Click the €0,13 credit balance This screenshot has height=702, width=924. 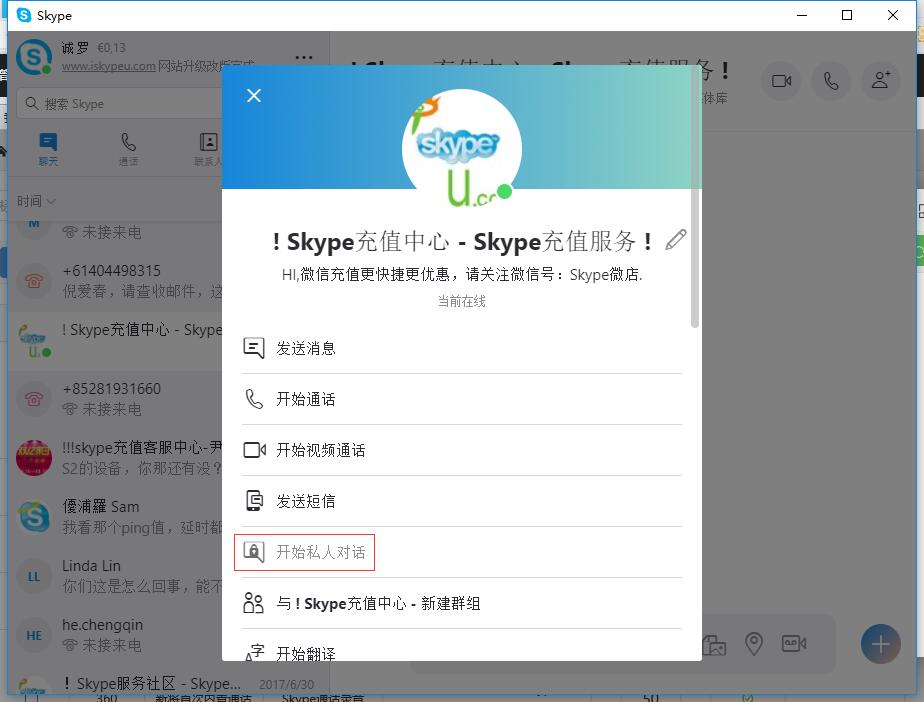tap(111, 48)
